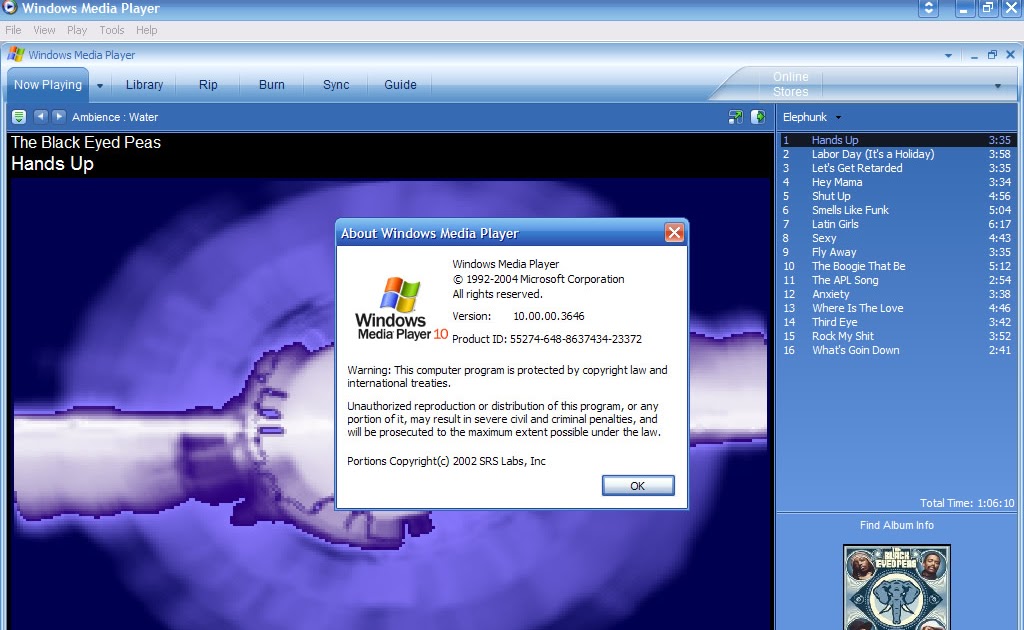
Task: Select Where Is The Love track
Action: [897, 308]
